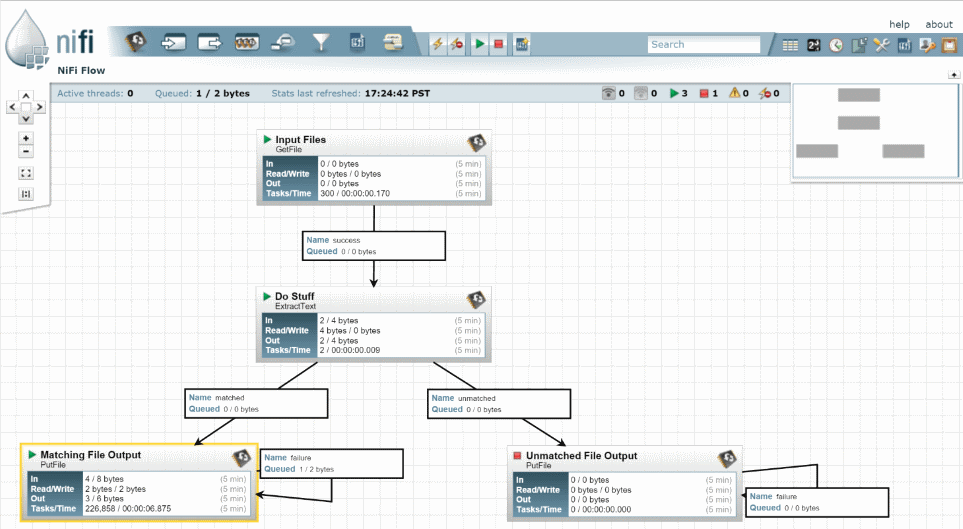Open Flow Configuration History clock icon
Screen dimensions: 963x529
click(x=836, y=45)
